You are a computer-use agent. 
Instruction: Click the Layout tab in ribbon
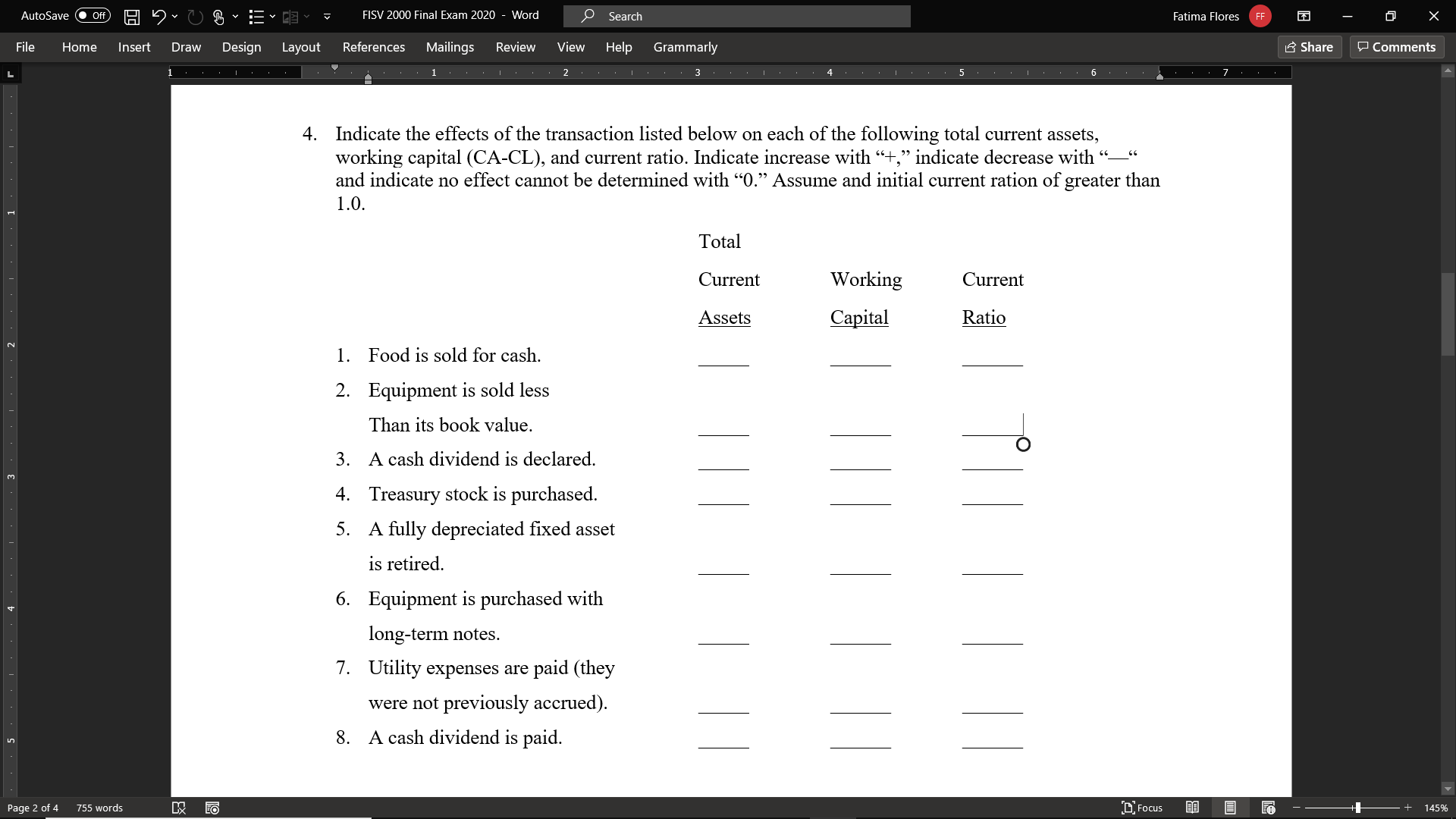coord(301,47)
